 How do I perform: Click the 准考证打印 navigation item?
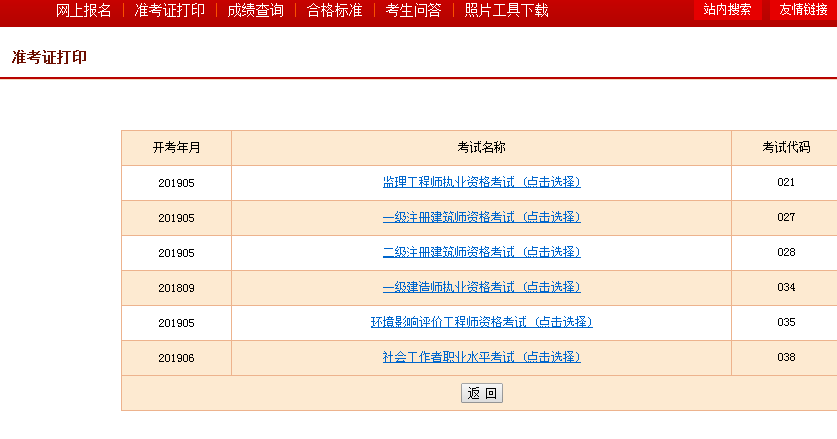pyautogui.click(x=169, y=10)
